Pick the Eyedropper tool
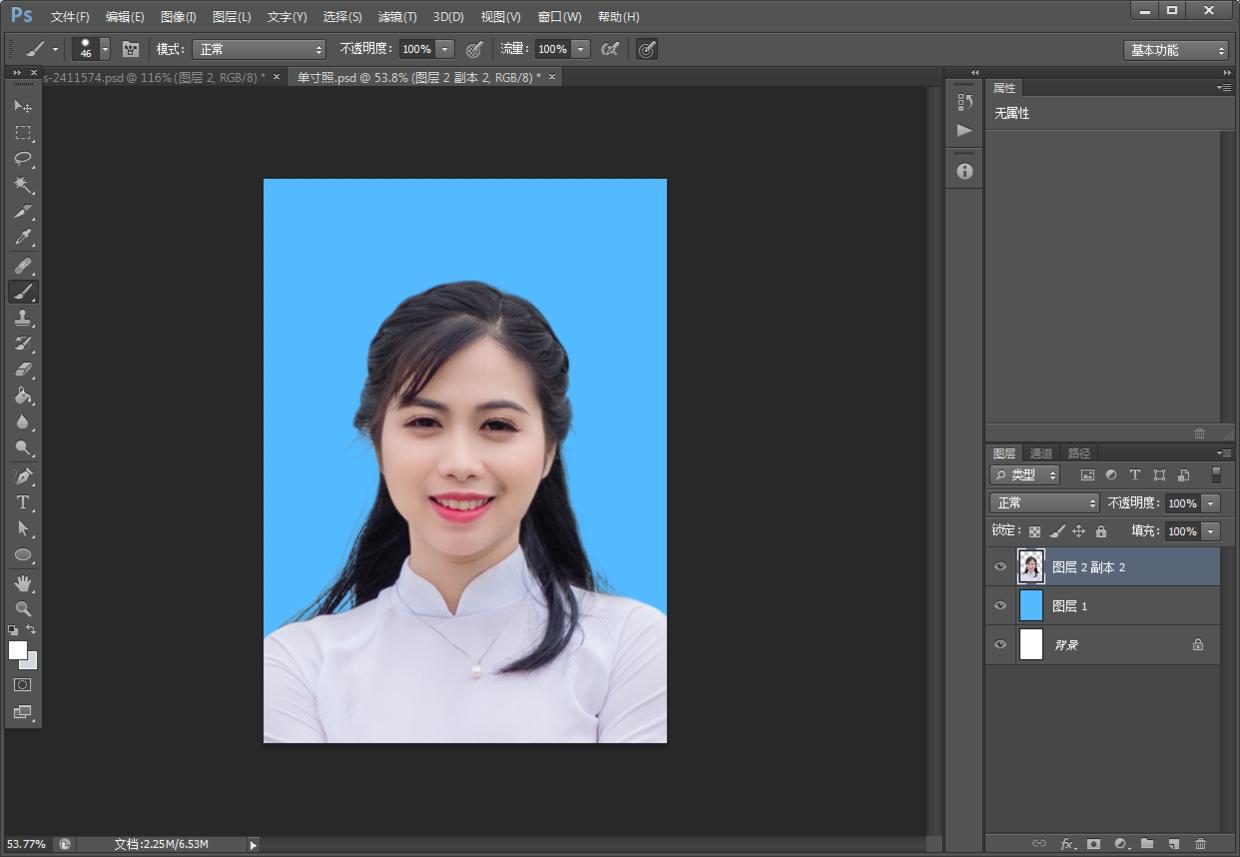This screenshot has height=857, width=1240. (x=23, y=238)
